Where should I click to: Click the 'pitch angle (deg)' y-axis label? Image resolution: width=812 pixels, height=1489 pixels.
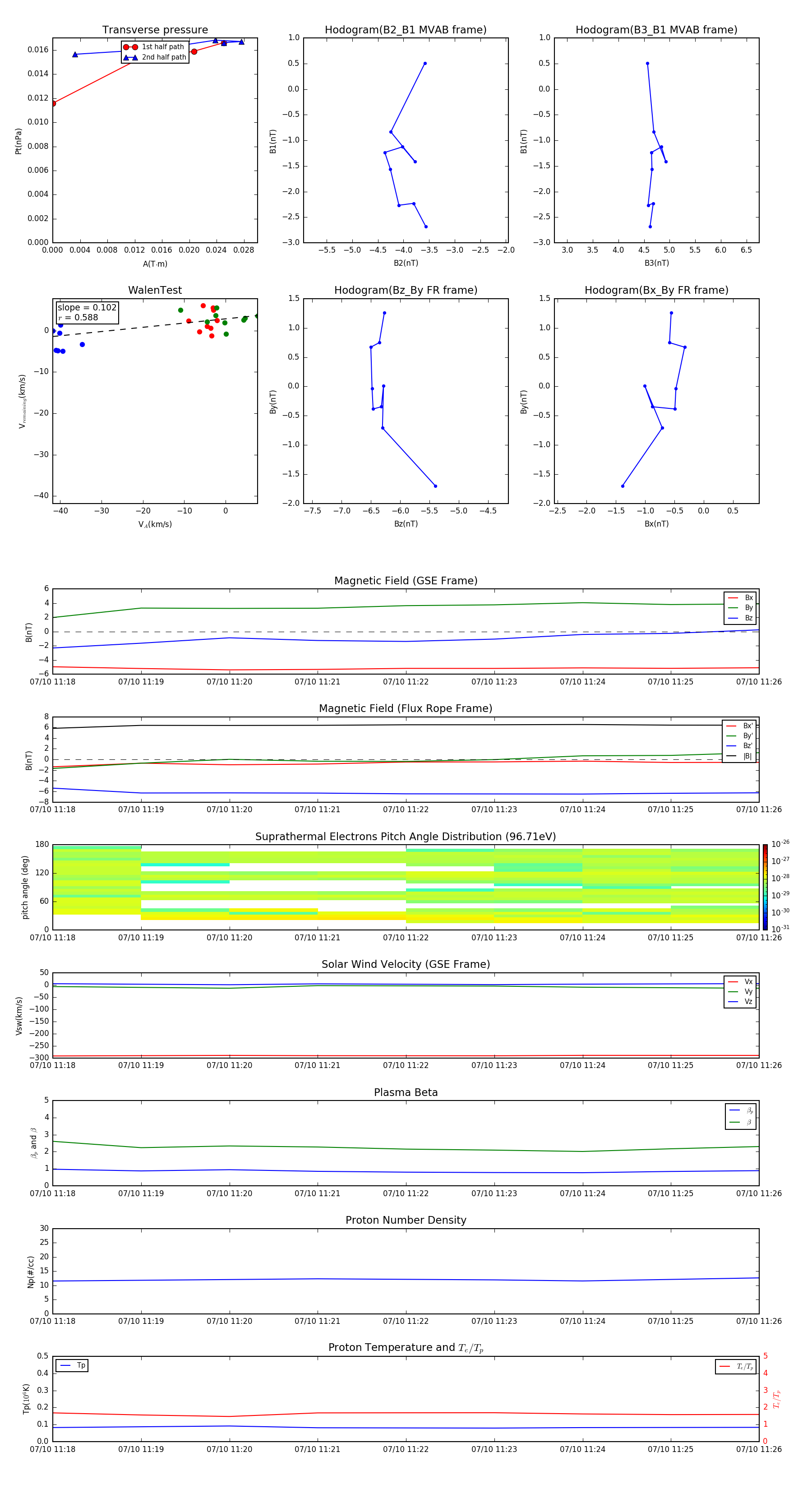coord(25,887)
